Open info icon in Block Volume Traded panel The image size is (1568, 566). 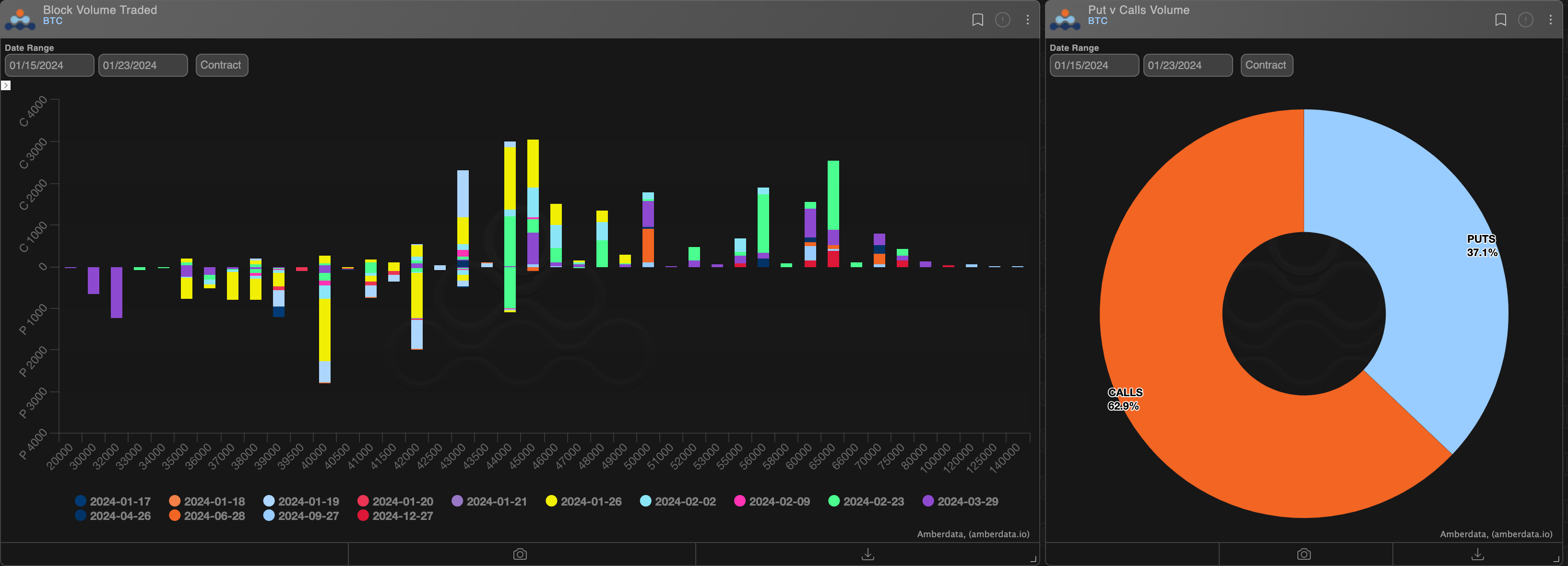1002,20
